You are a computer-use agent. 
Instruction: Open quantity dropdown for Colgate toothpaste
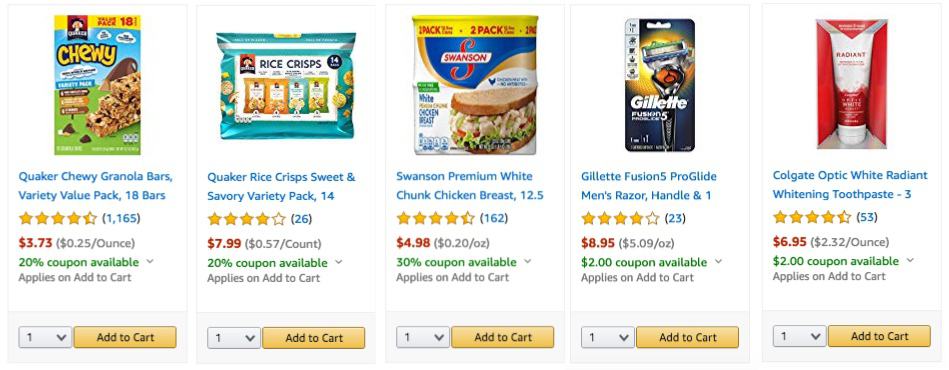pos(800,336)
